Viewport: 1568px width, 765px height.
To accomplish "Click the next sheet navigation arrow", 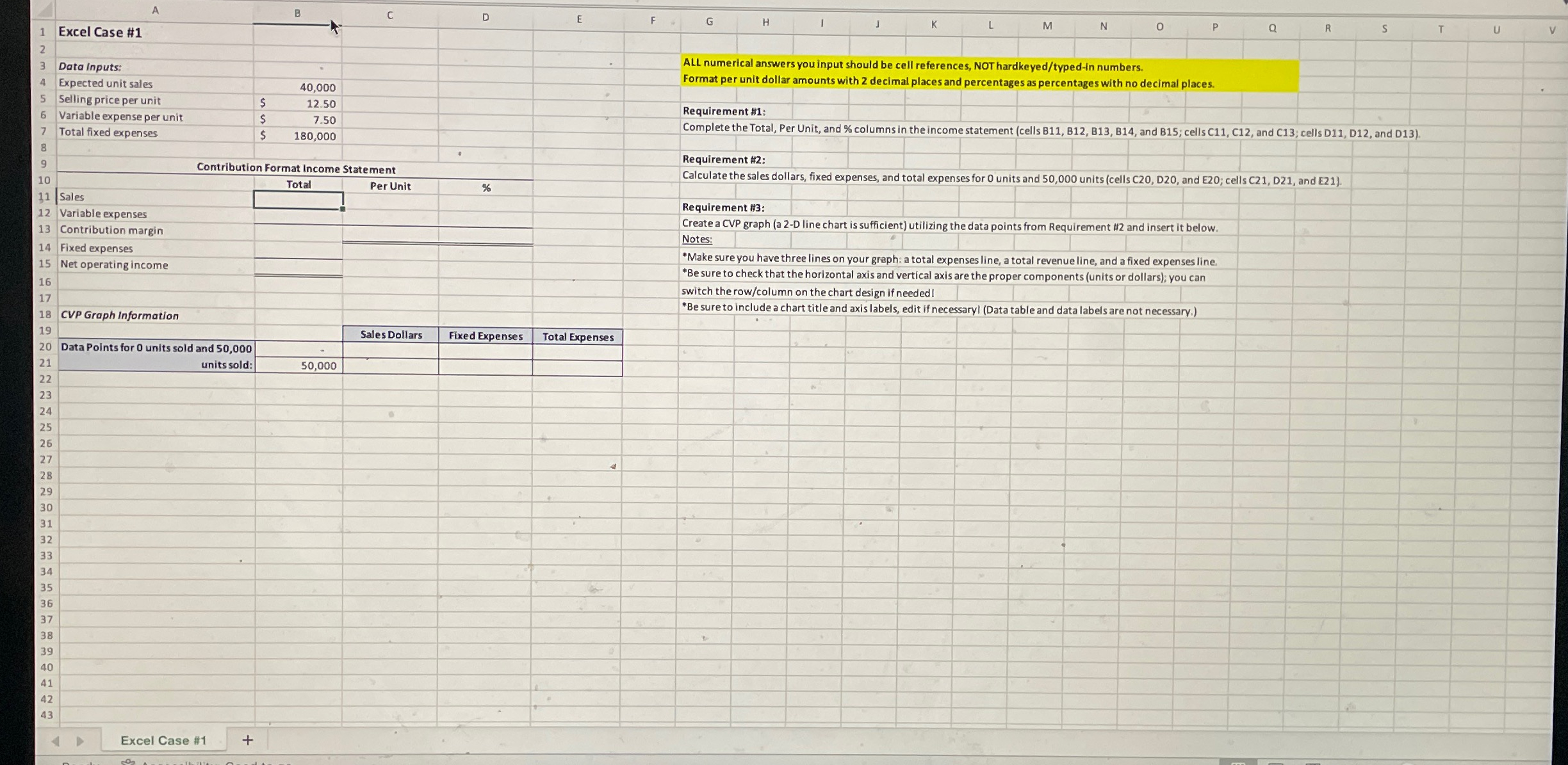I will 79,740.
